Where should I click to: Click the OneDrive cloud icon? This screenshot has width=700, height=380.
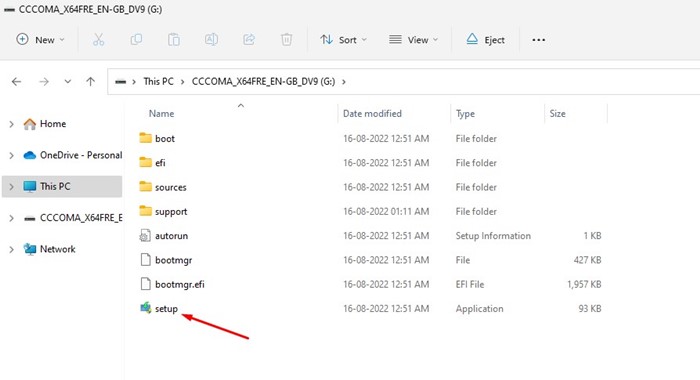click(x=29, y=155)
